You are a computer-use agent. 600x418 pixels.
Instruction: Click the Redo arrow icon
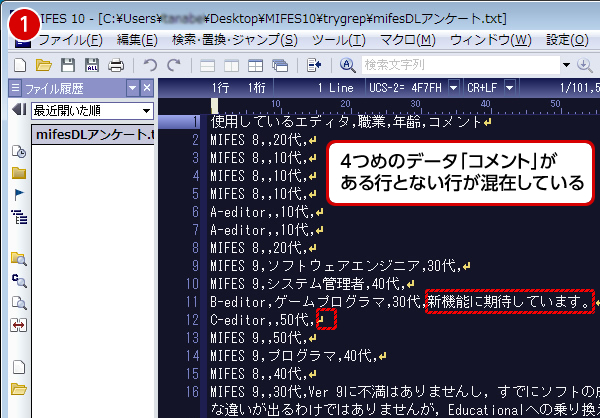coord(175,65)
